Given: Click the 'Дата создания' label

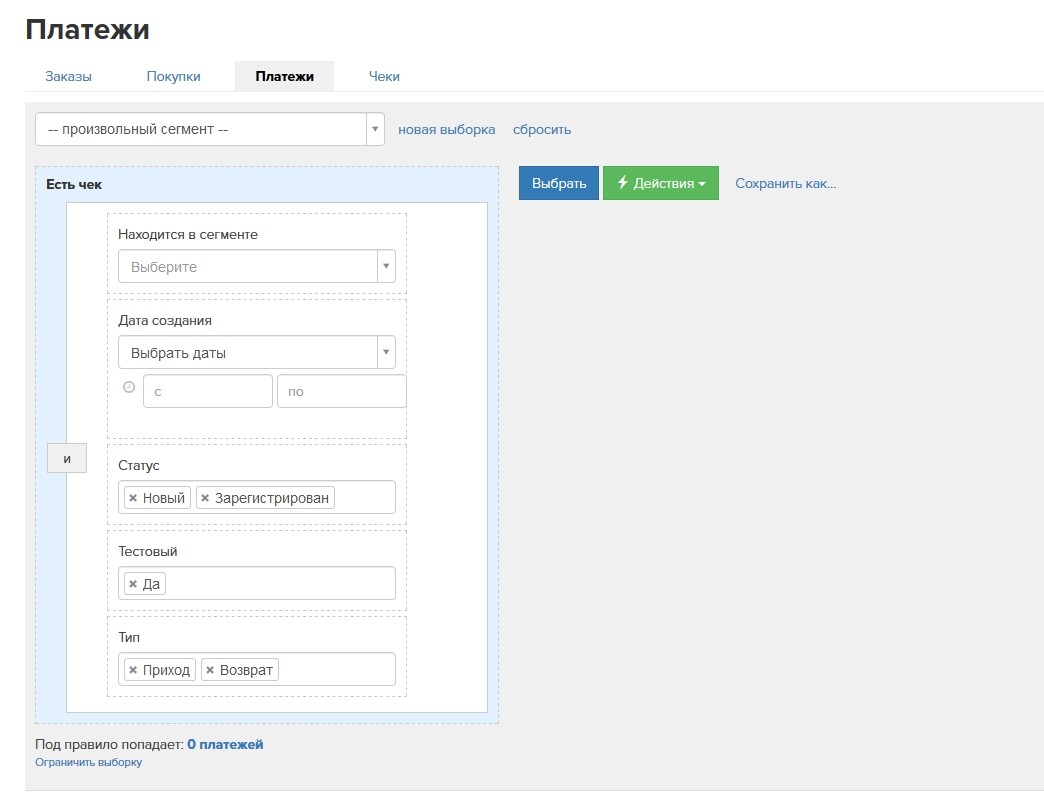Looking at the screenshot, I should [x=165, y=320].
